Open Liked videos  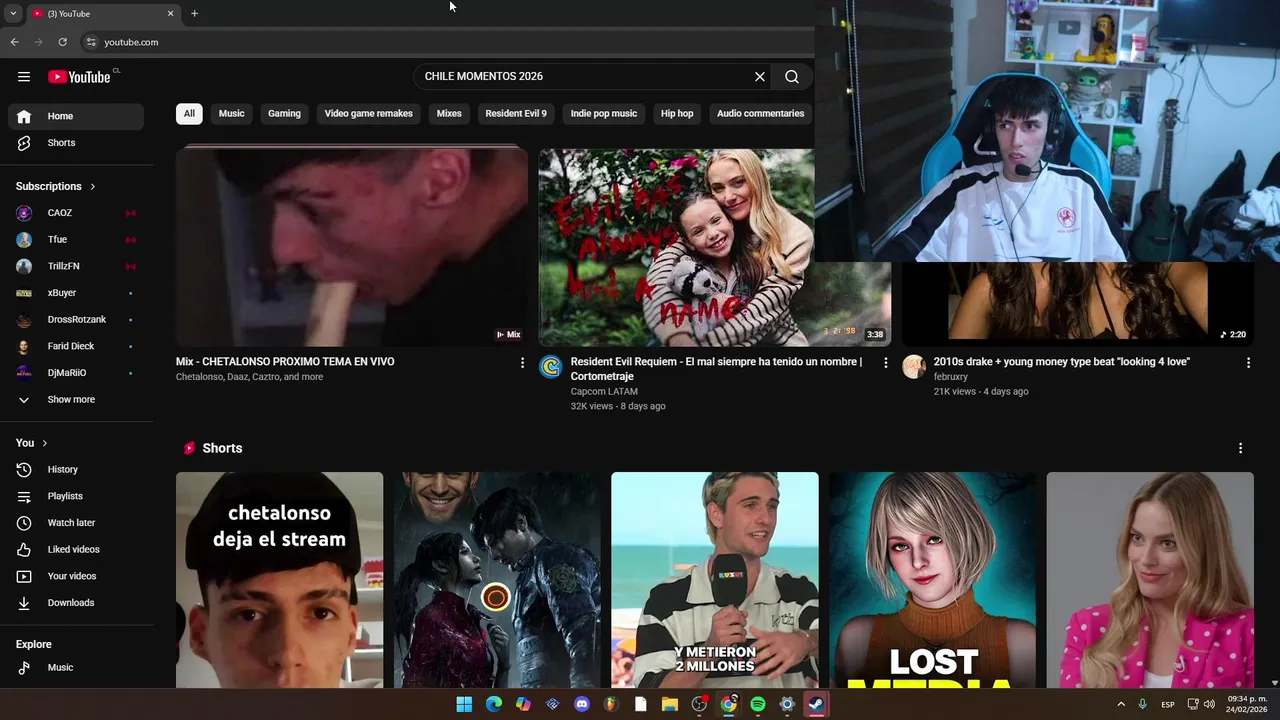click(76, 550)
